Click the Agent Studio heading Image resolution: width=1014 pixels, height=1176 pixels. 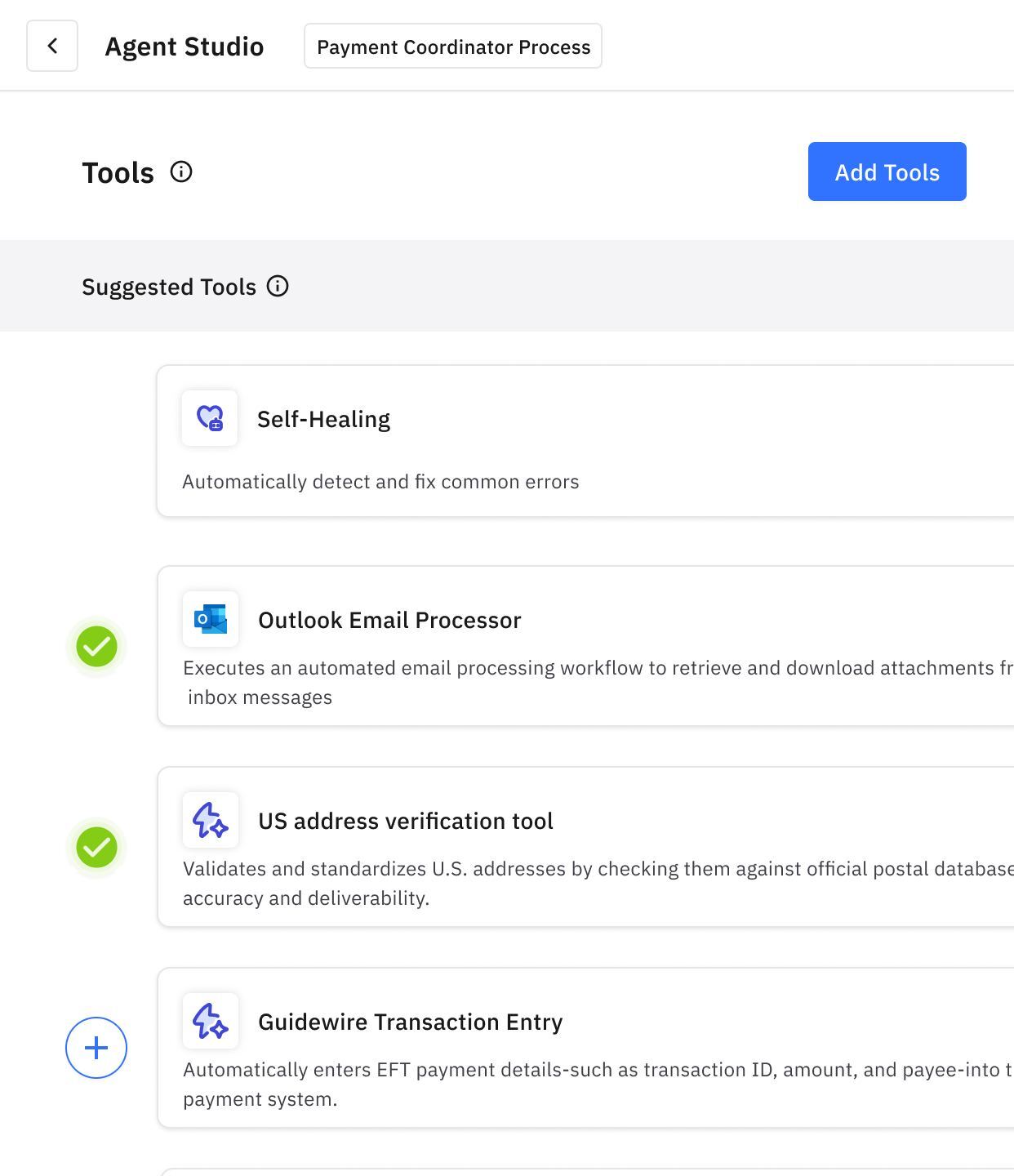(x=185, y=47)
